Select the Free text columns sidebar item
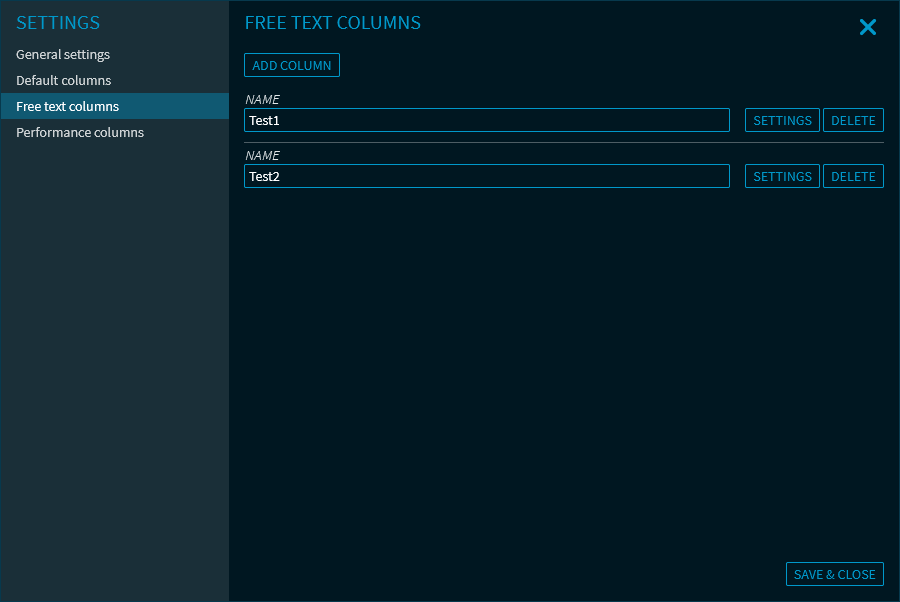 coord(68,106)
